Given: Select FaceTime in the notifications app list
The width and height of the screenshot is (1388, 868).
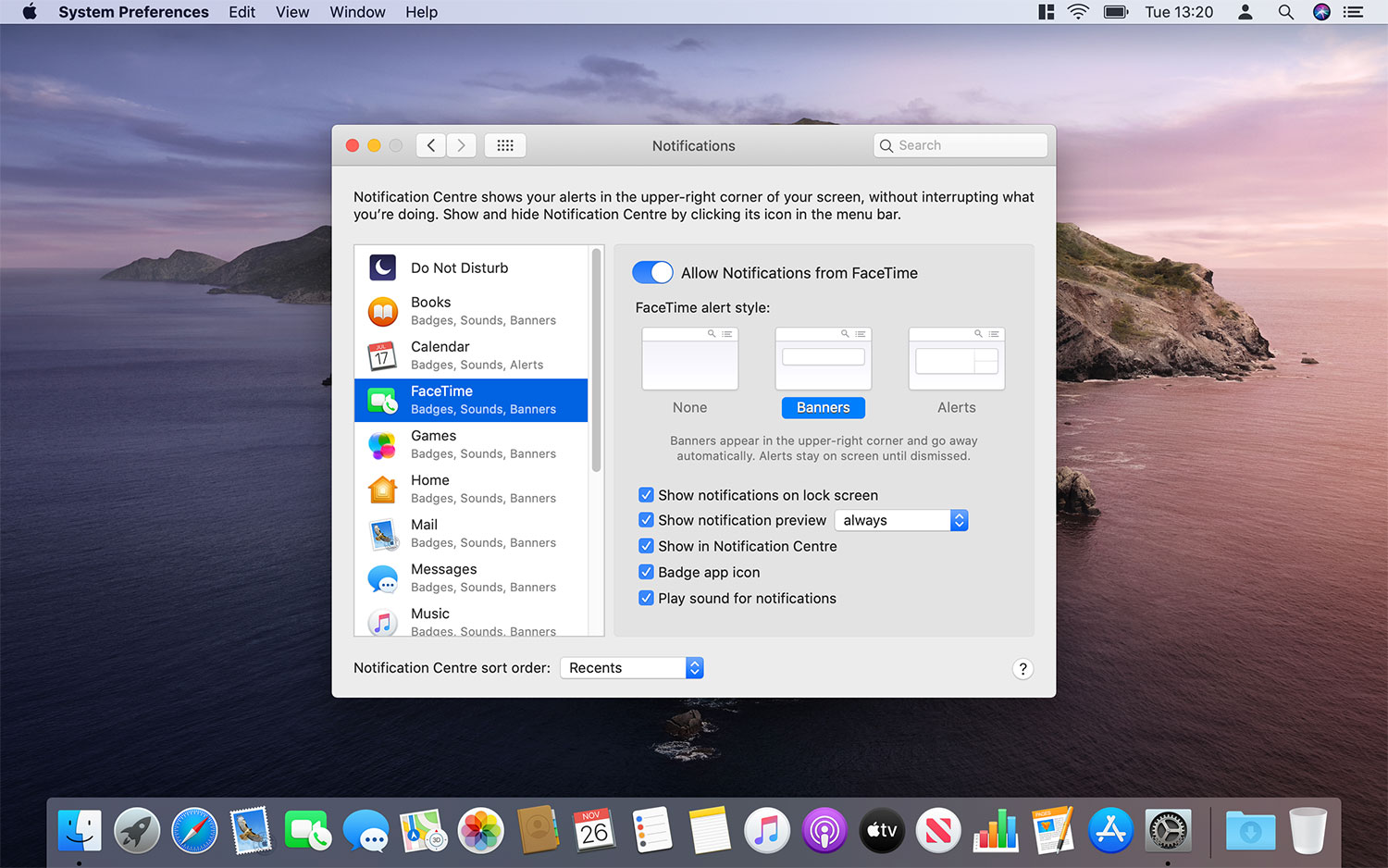Looking at the screenshot, I should tap(471, 400).
